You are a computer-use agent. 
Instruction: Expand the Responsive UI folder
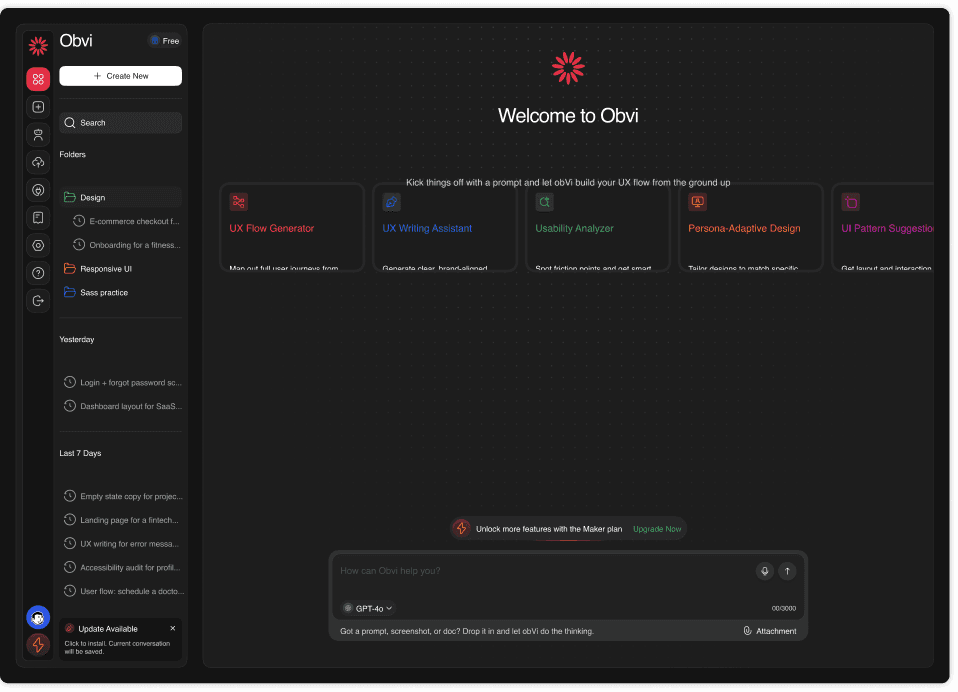pyautogui.click(x=121, y=269)
